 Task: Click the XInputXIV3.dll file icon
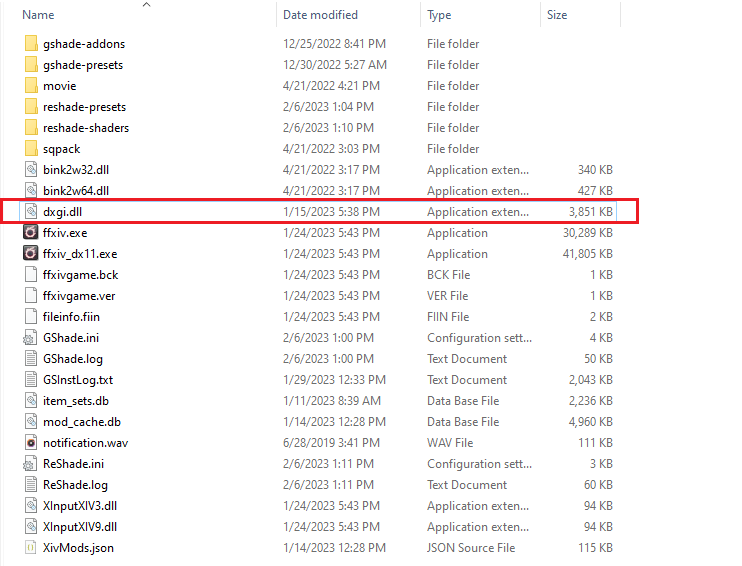coord(31,506)
